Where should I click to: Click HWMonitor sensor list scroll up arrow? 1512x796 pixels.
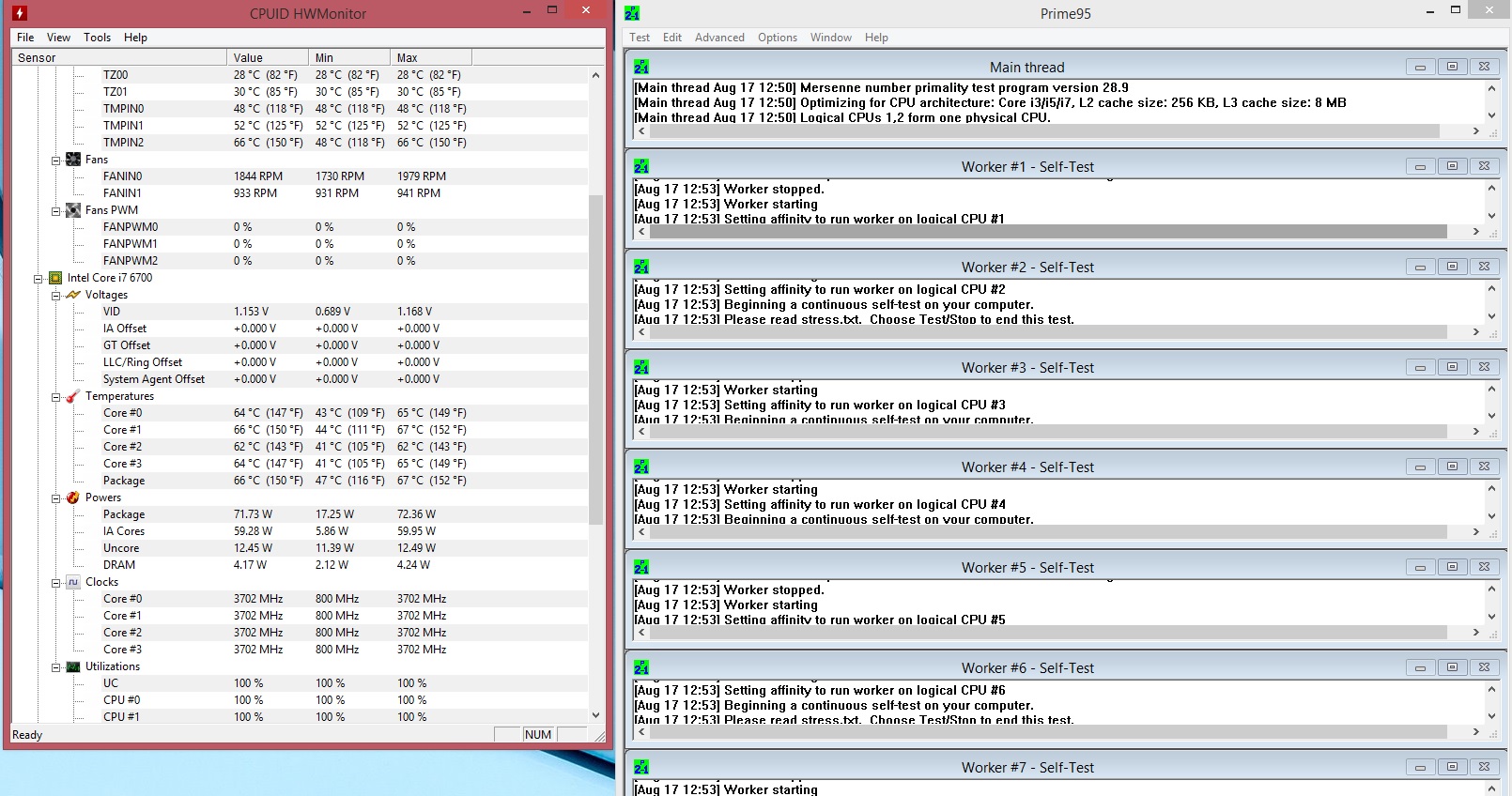595,75
